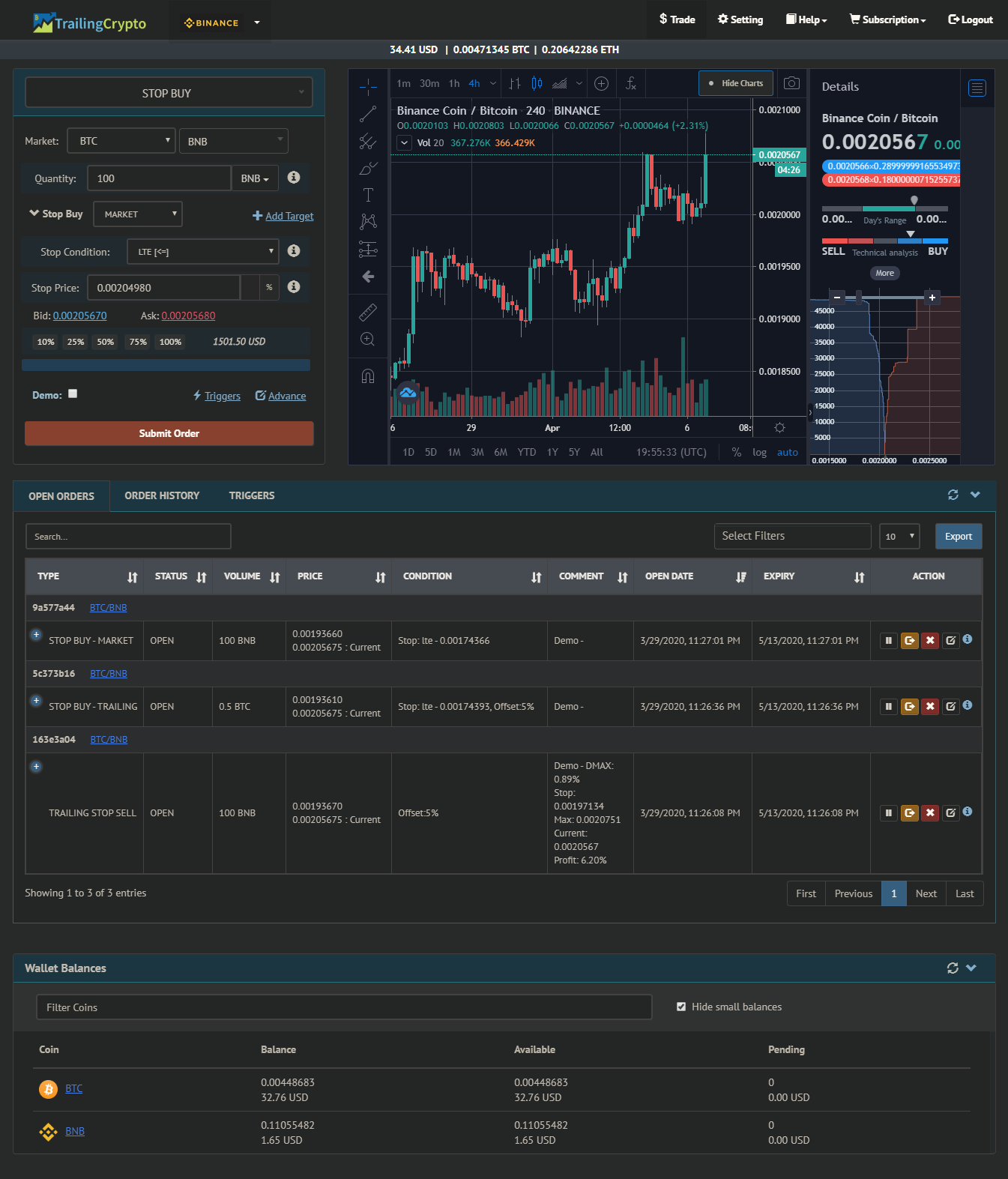Select the ruler measure tool
This screenshot has width=1008, height=1179.
368,312
